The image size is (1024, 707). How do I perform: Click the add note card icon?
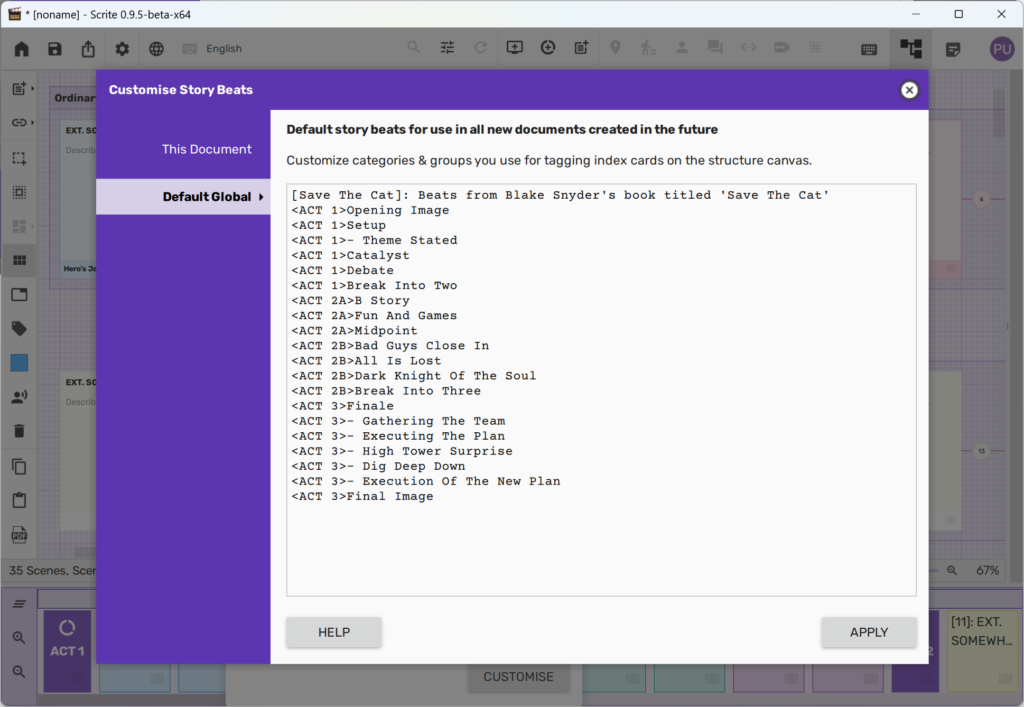pyautogui.click(x=581, y=48)
